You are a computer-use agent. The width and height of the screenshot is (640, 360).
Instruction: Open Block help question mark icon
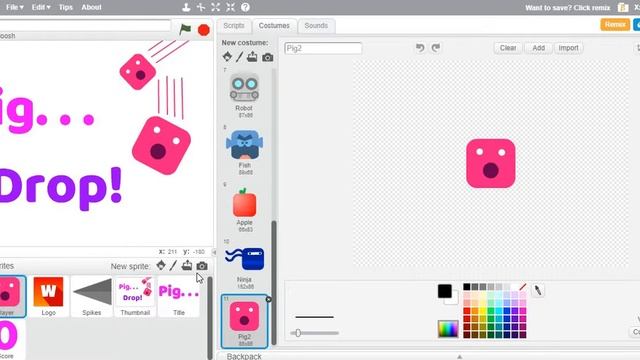click(x=245, y=7)
